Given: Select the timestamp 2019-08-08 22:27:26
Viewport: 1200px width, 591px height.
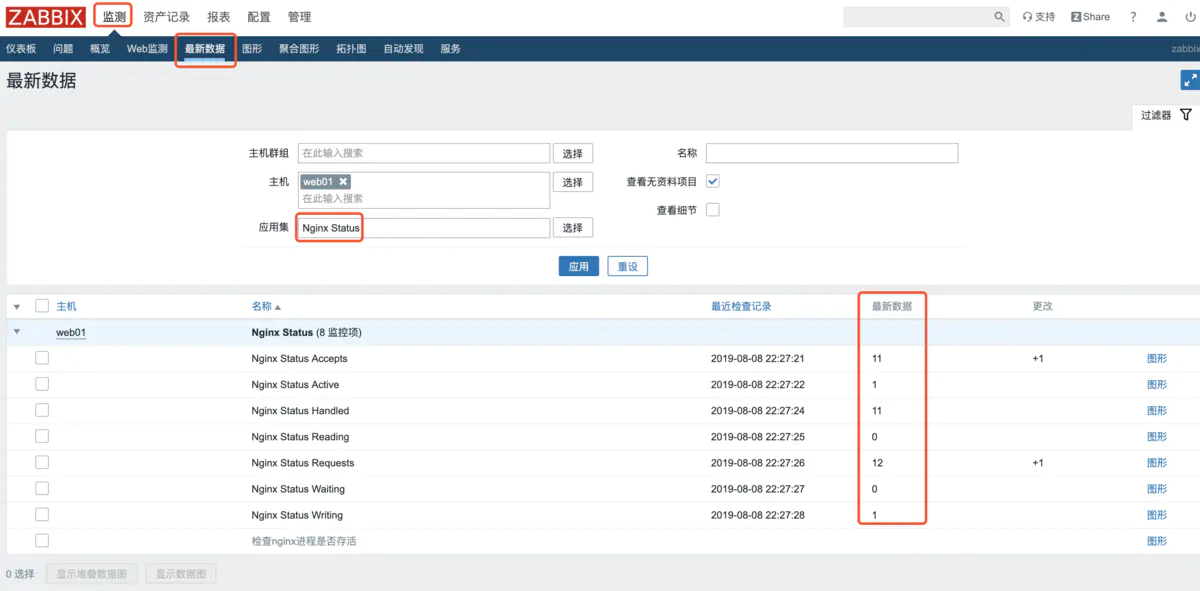Looking at the screenshot, I should [x=758, y=463].
